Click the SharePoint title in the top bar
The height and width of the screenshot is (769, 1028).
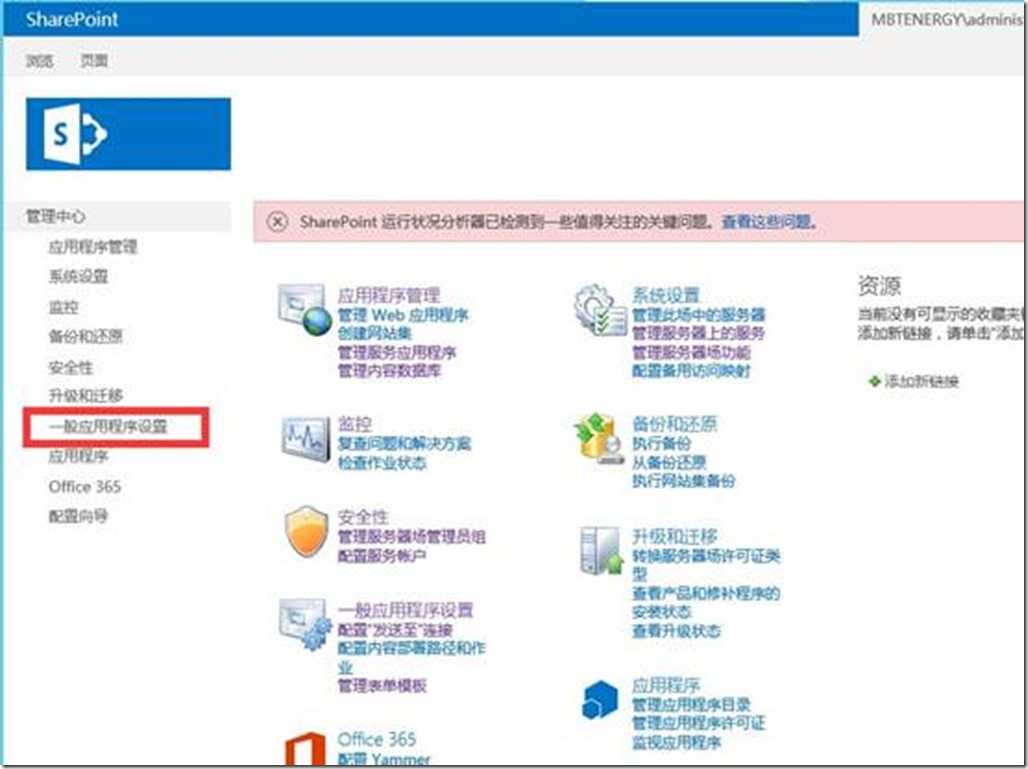[72, 19]
